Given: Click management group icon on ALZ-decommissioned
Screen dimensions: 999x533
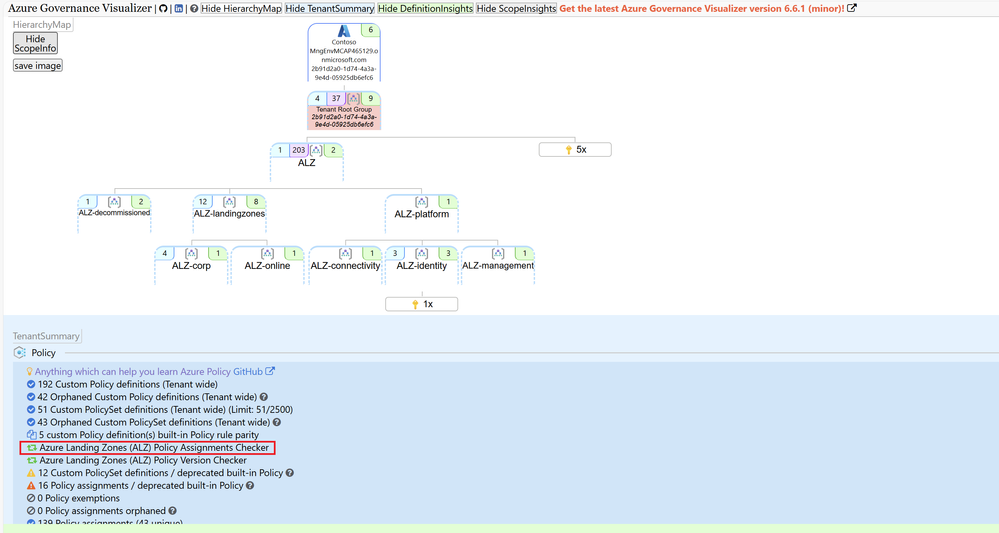Looking at the screenshot, I should (x=114, y=202).
